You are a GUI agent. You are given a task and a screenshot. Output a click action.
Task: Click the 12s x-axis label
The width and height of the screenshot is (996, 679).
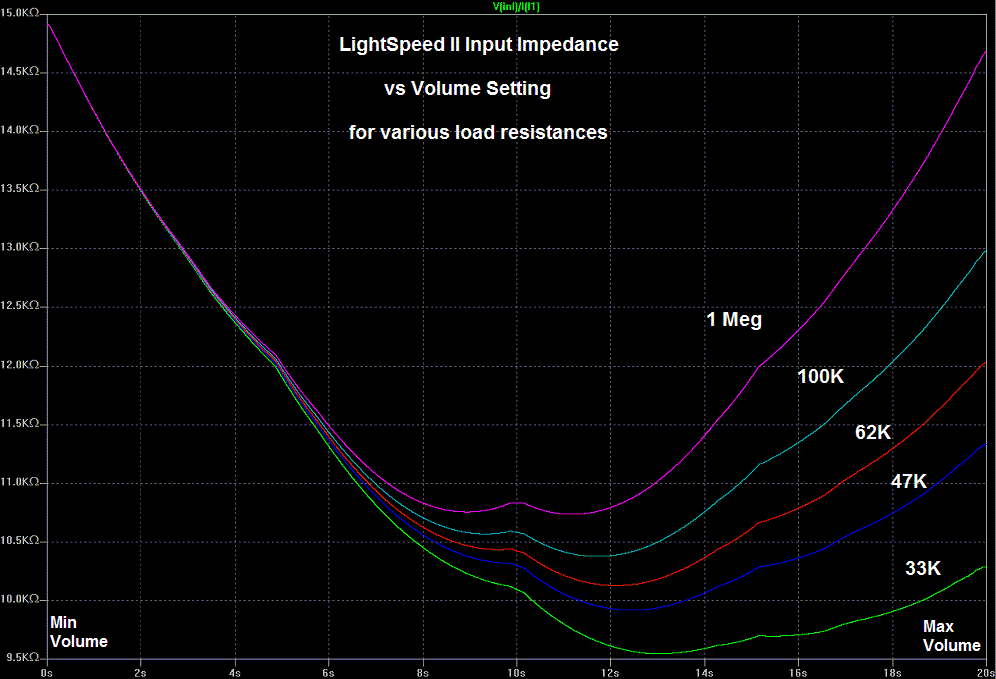[x=610, y=673]
